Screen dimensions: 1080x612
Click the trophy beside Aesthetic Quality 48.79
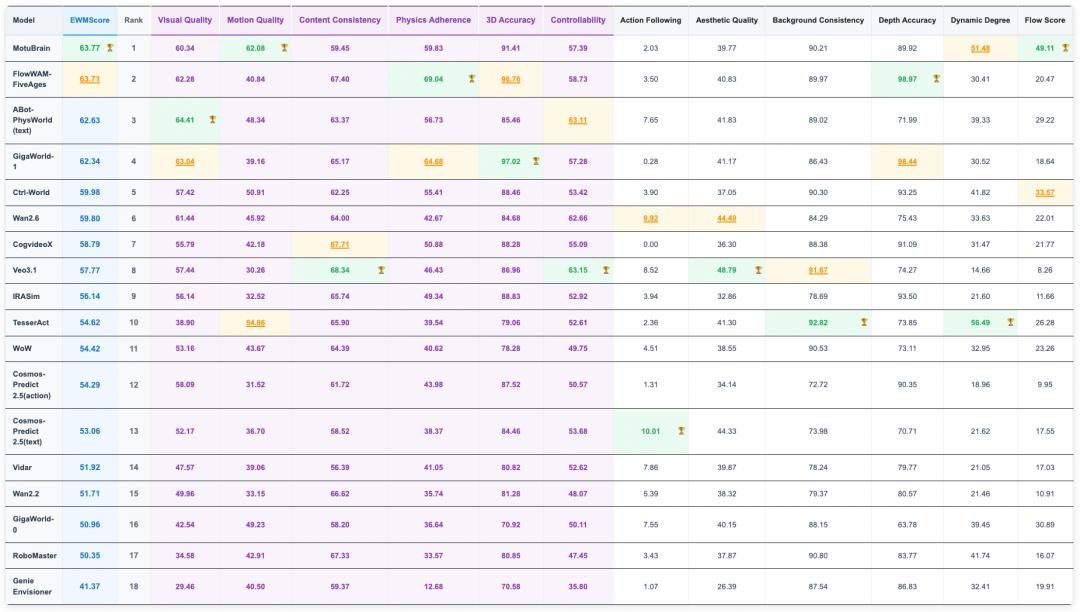[757, 270]
